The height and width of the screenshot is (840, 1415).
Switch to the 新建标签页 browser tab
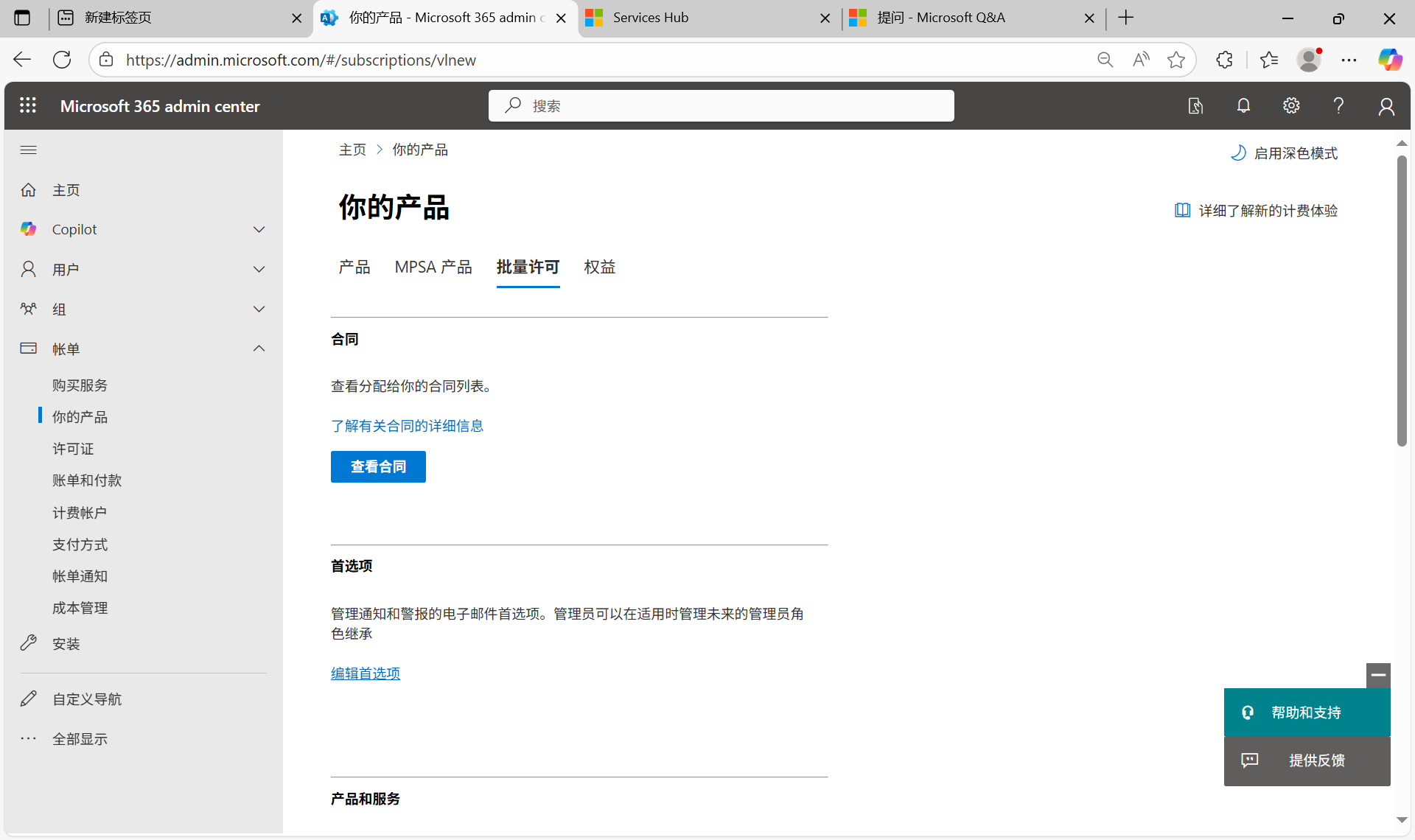click(180, 18)
